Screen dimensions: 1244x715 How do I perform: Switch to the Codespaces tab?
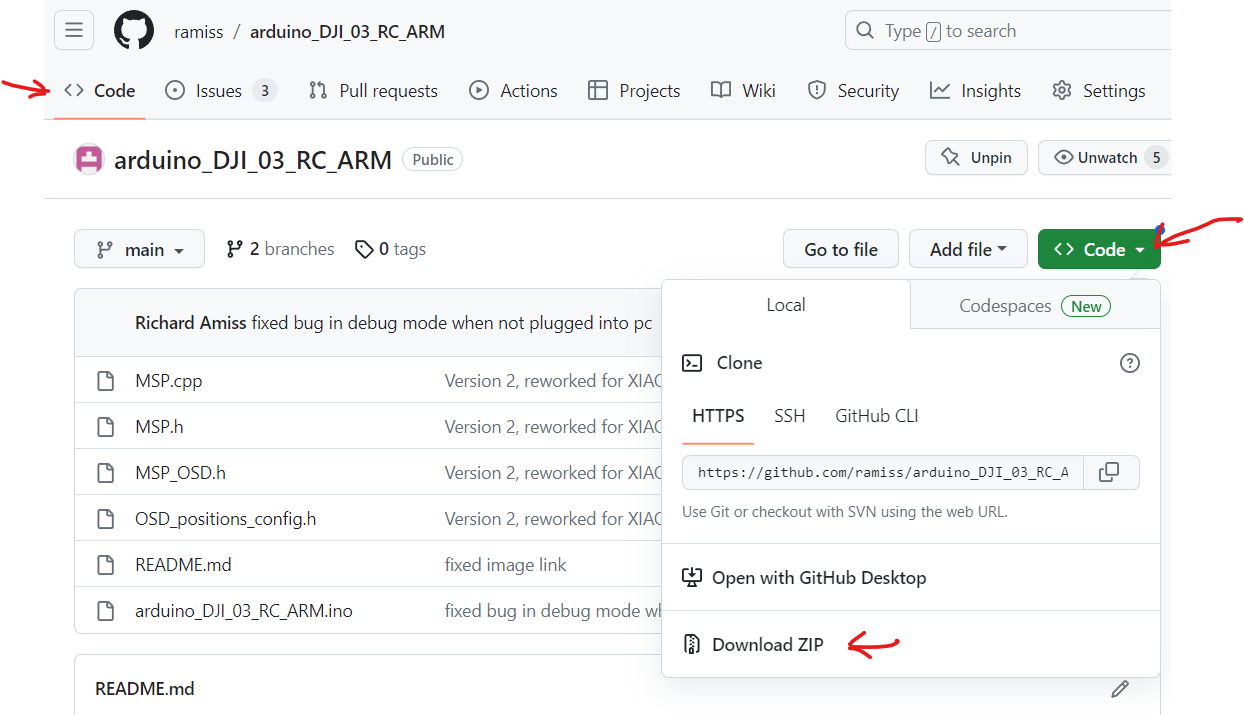(x=1006, y=305)
